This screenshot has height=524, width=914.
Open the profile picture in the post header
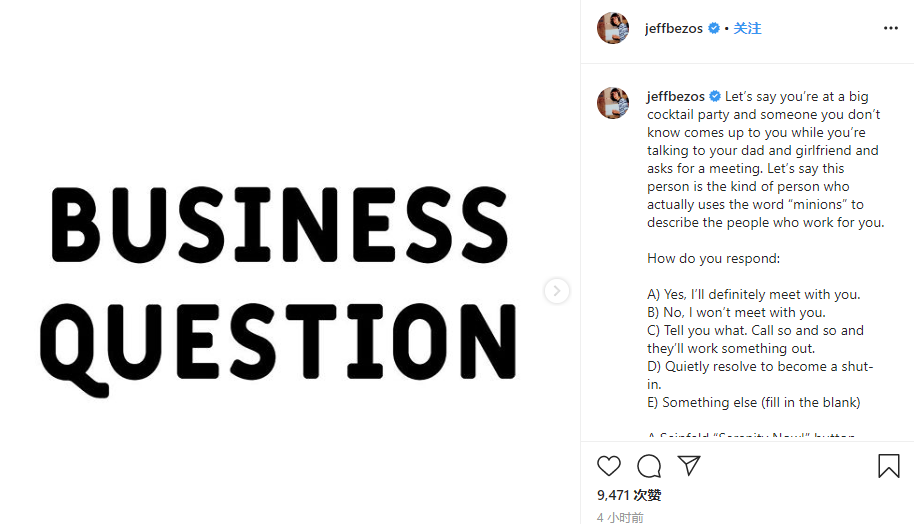[613, 28]
